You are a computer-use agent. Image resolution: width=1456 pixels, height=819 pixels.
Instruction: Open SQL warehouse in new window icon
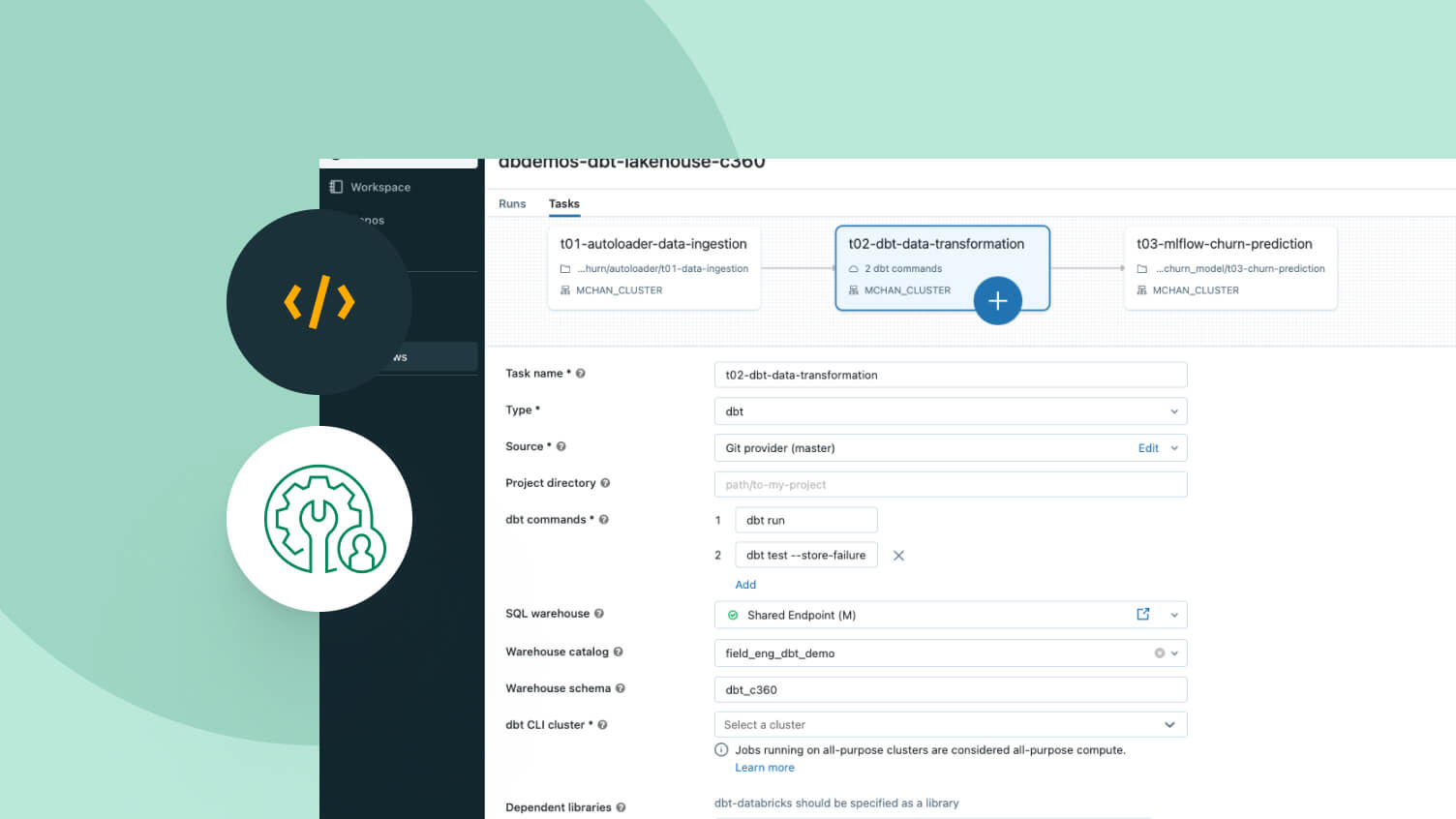(1143, 614)
